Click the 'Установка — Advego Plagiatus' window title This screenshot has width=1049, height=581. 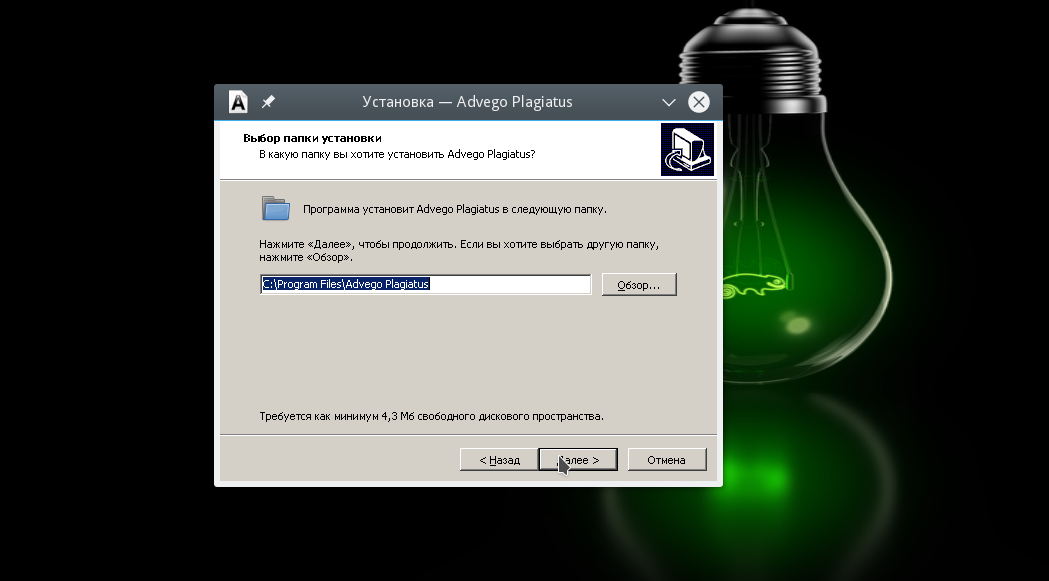point(467,102)
